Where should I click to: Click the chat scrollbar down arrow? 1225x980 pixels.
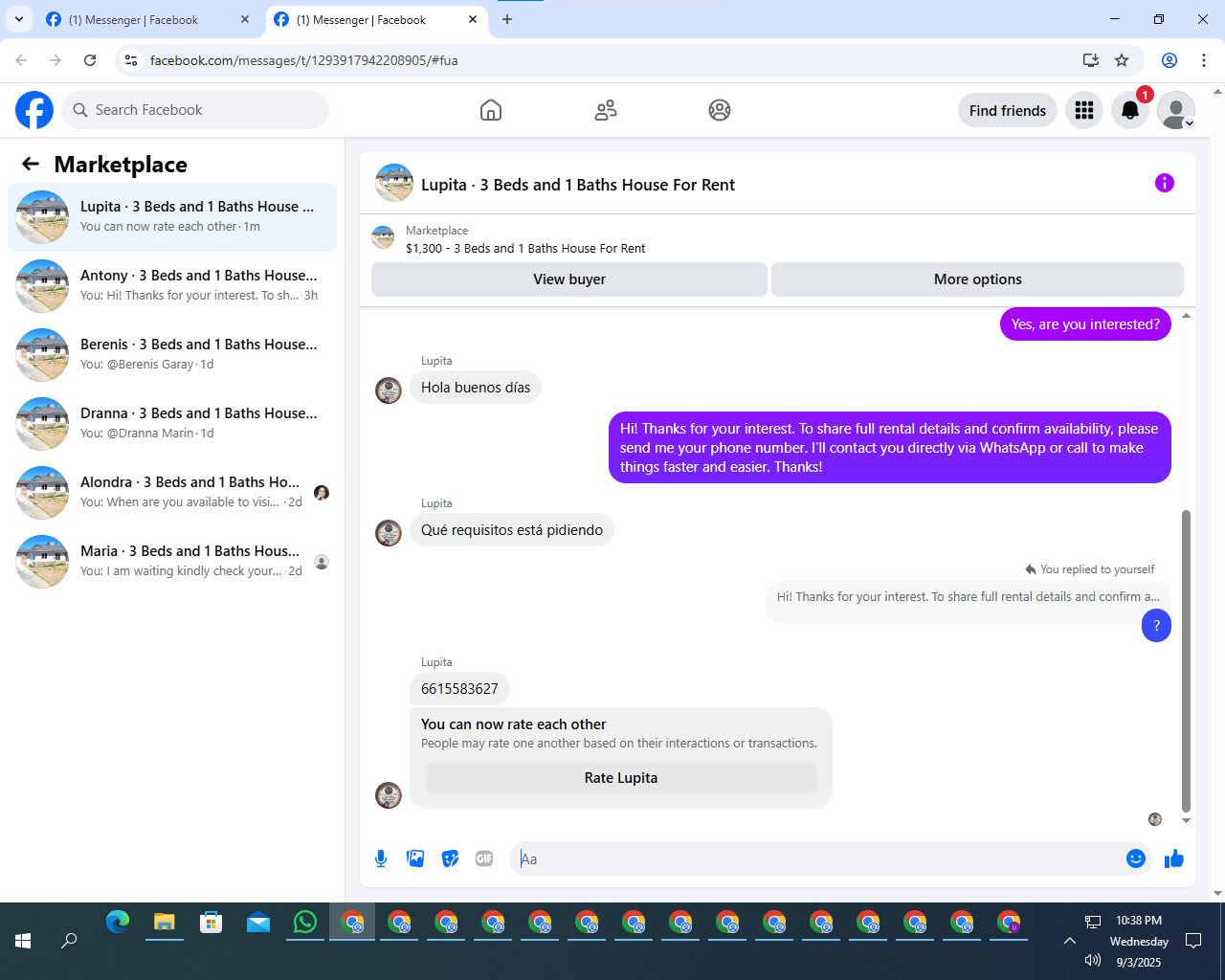coord(1186,820)
